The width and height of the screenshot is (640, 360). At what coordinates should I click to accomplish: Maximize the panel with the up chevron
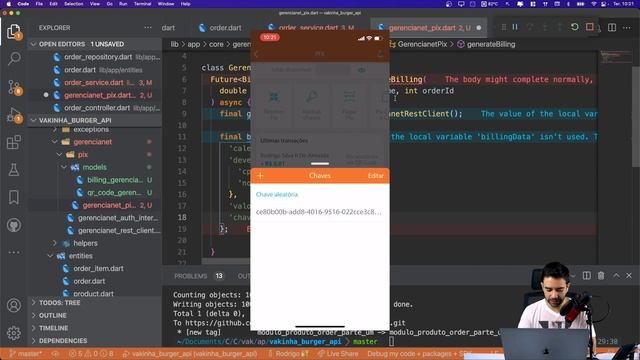click(x=616, y=276)
